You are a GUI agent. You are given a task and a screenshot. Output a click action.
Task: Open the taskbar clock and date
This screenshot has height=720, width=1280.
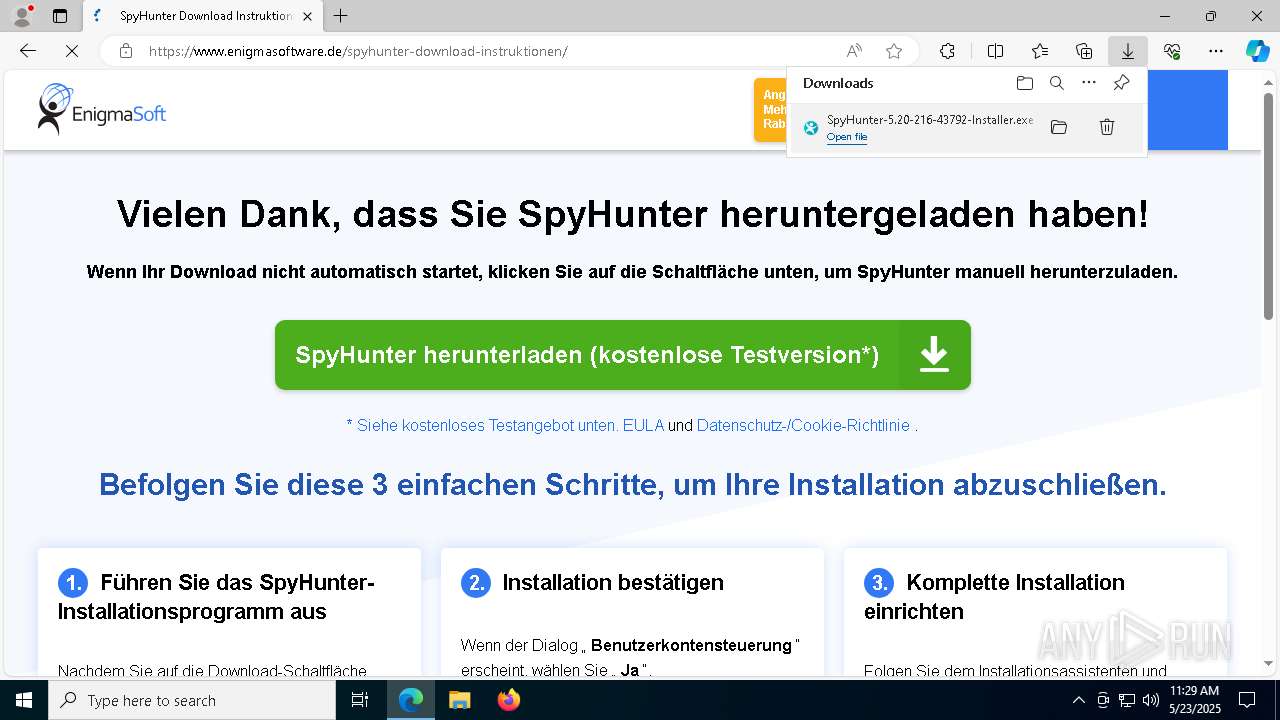pyautogui.click(x=1195, y=700)
